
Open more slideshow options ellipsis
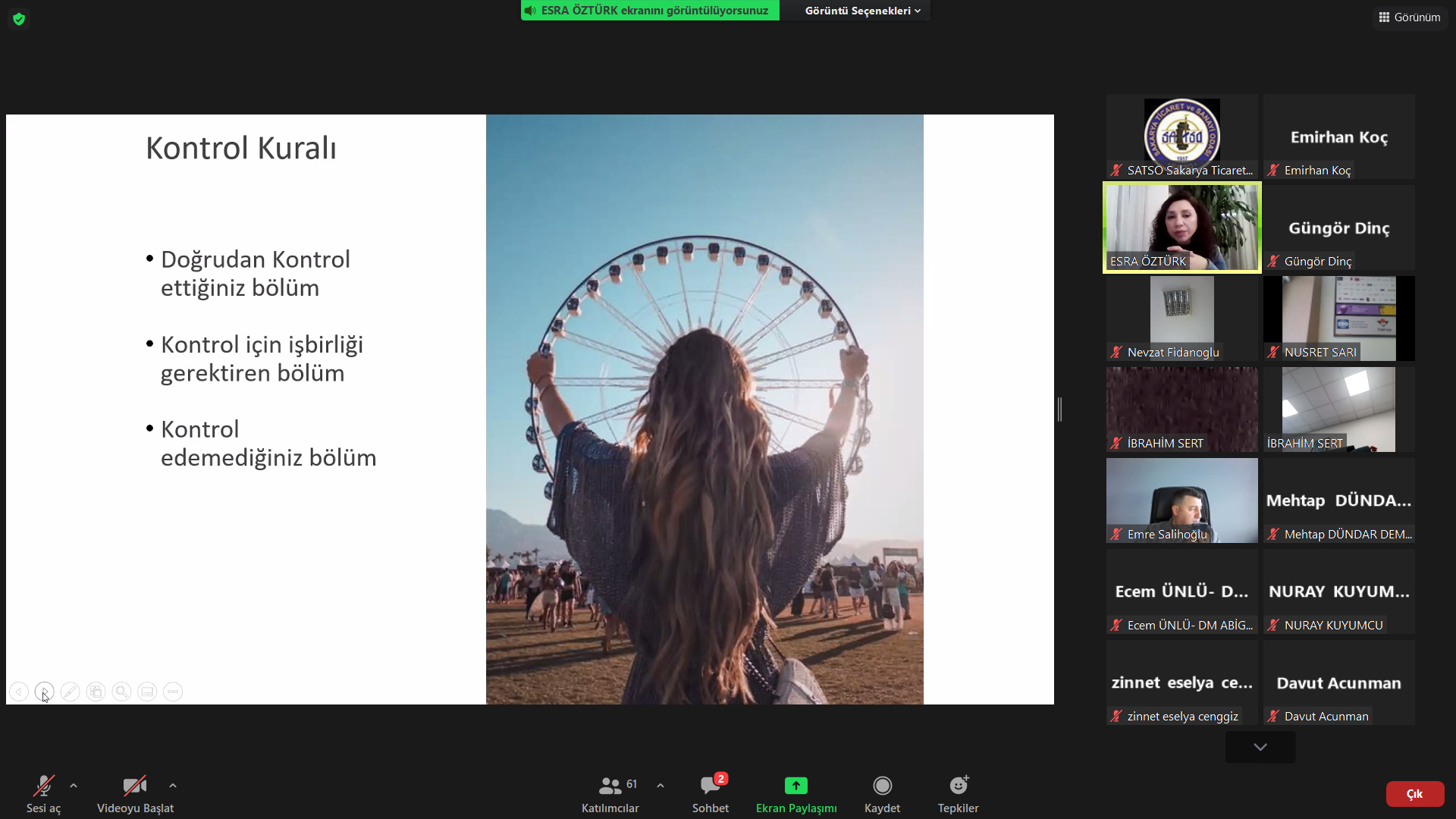(x=173, y=692)
